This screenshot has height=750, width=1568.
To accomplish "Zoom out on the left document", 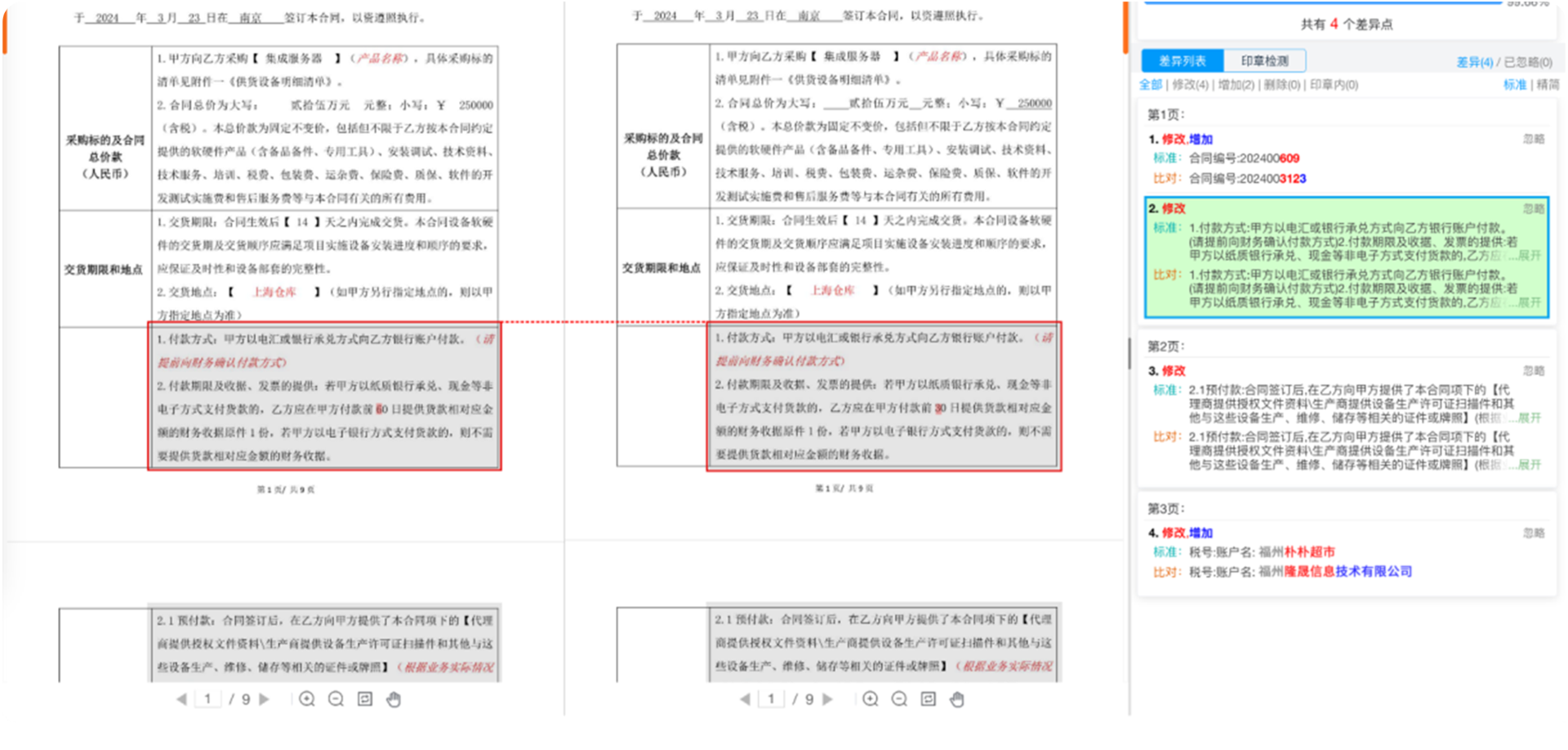I will click(336, 699).
